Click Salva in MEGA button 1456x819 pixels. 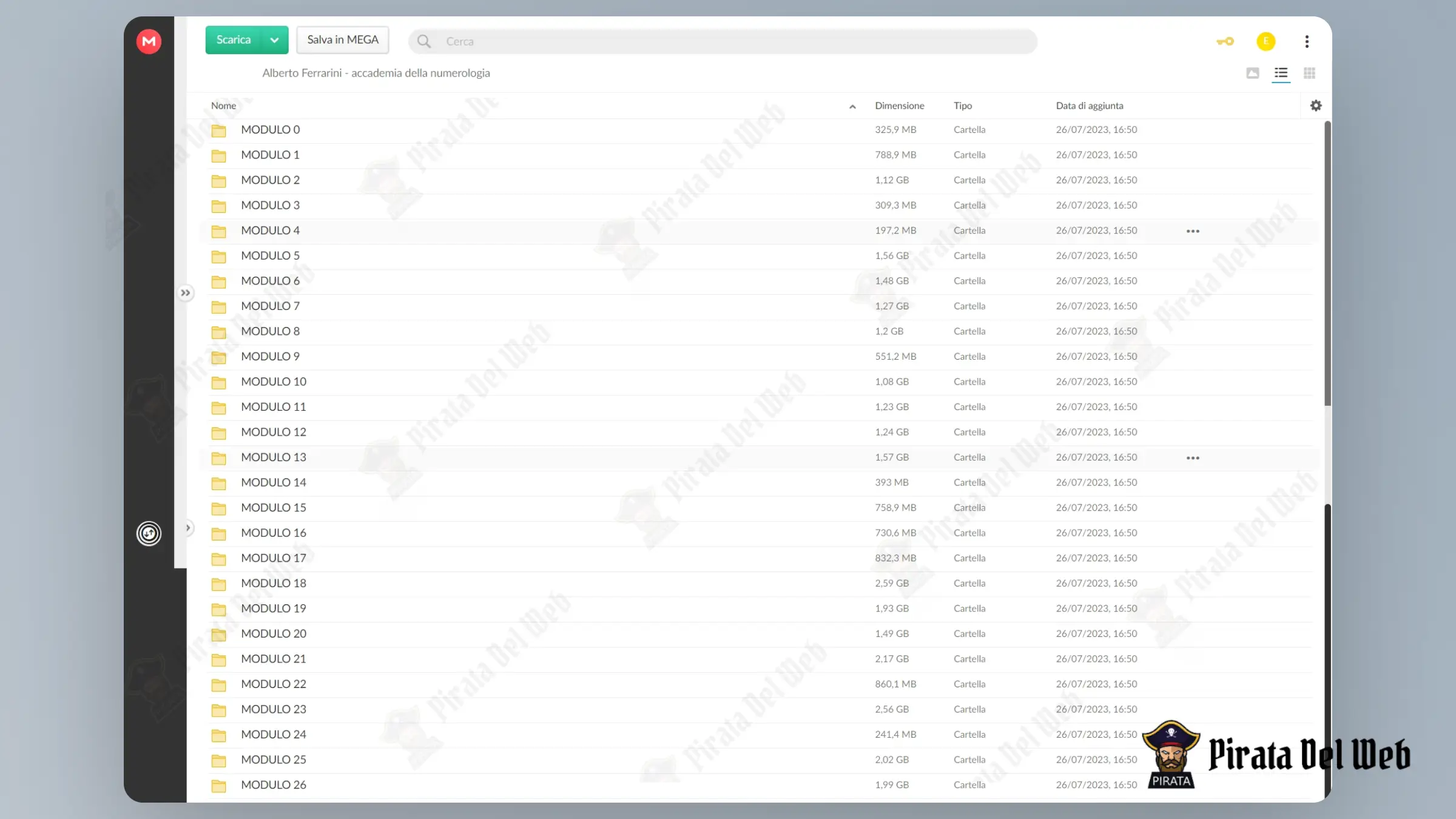(343, 40)
